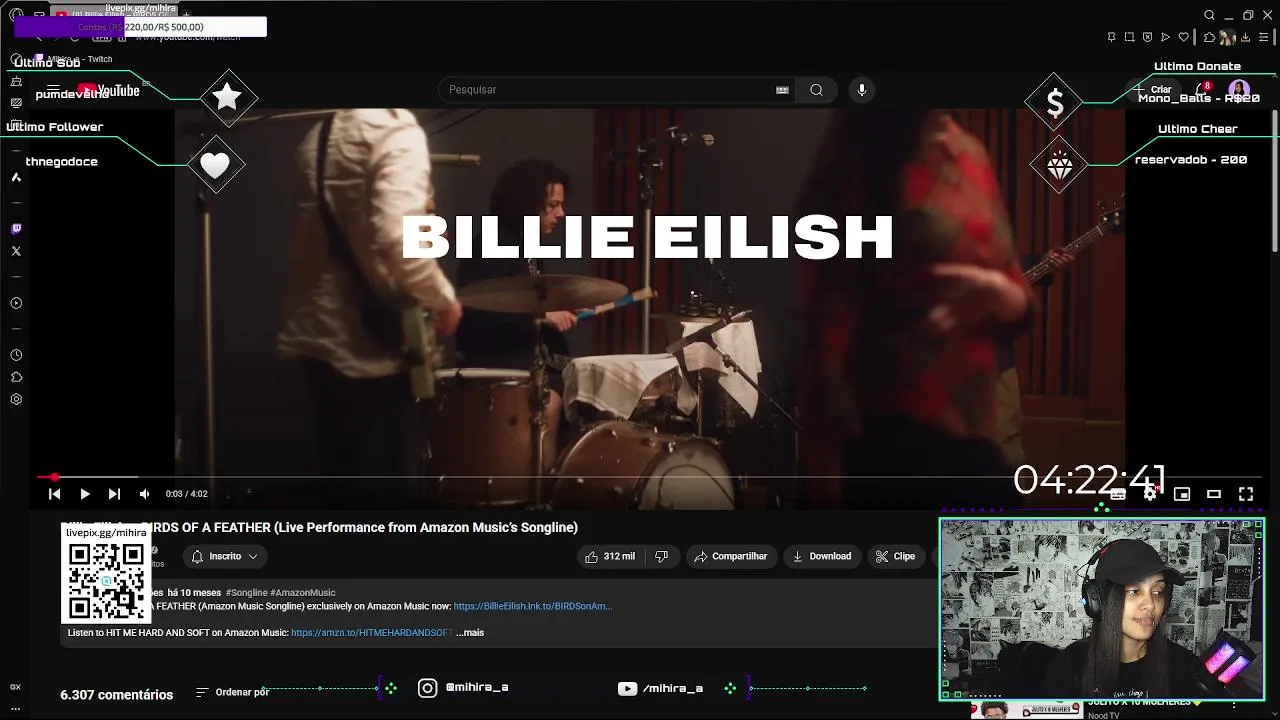Image resolution: width=1280 pixels, height=720 pixels.
Task: Open the BillieEilish.lnk.to link
Action: tap(533, 606)
